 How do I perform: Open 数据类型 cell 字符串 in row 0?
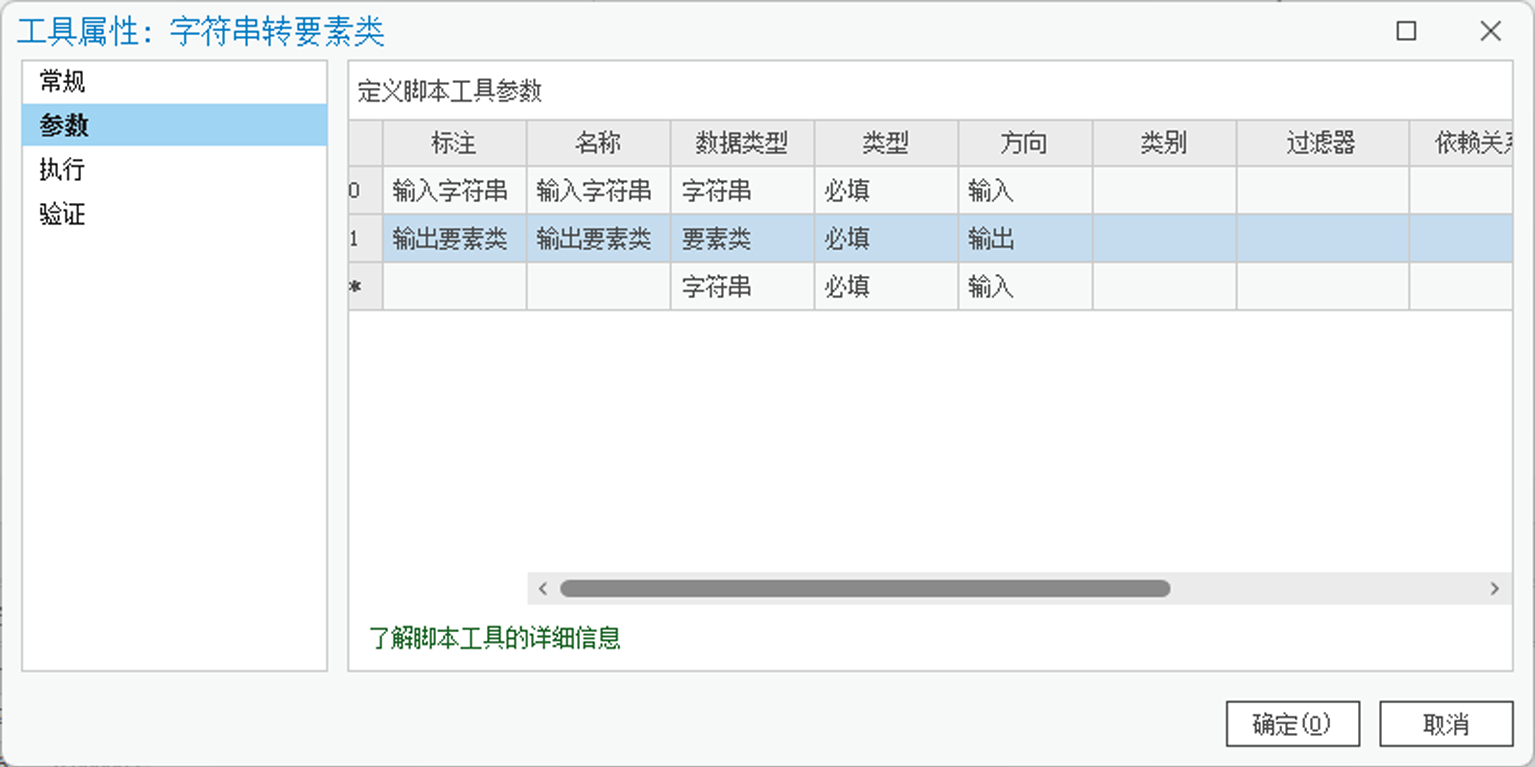coord(742,190)
